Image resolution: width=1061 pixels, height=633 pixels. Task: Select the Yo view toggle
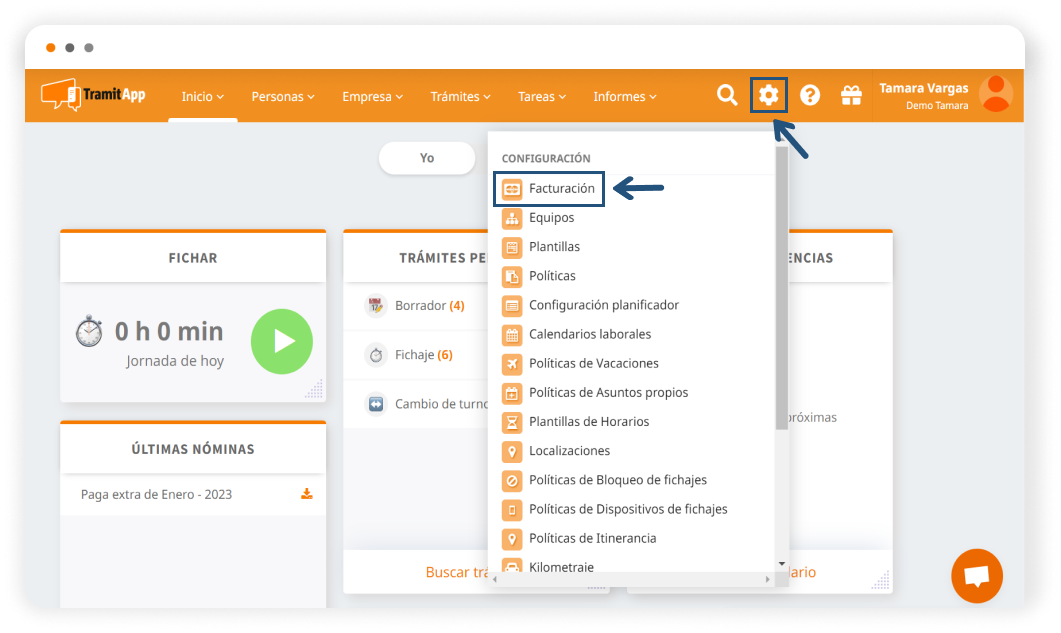click(427, 158)
